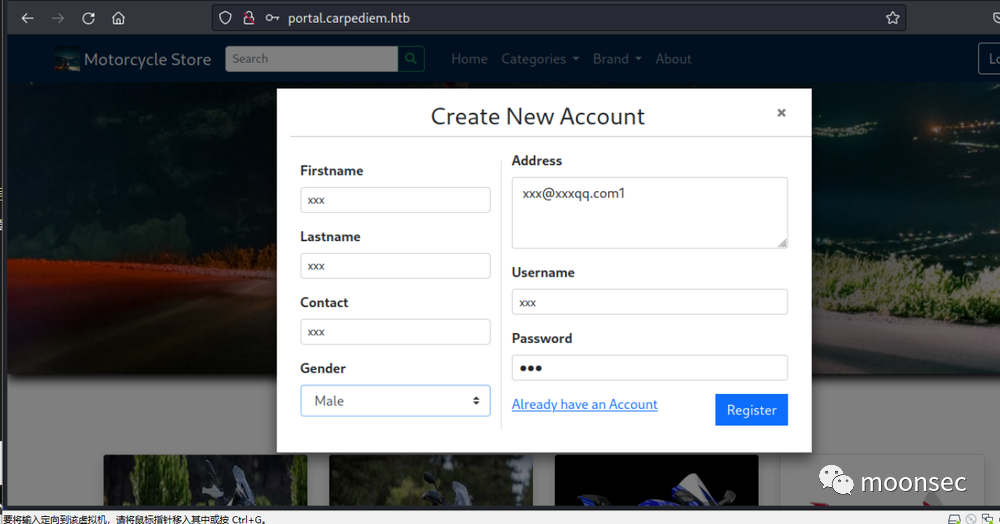Bookmark this page with the star icon
Screen dimensions: 1000x524
pyautogui.click(x=893, y=18)
